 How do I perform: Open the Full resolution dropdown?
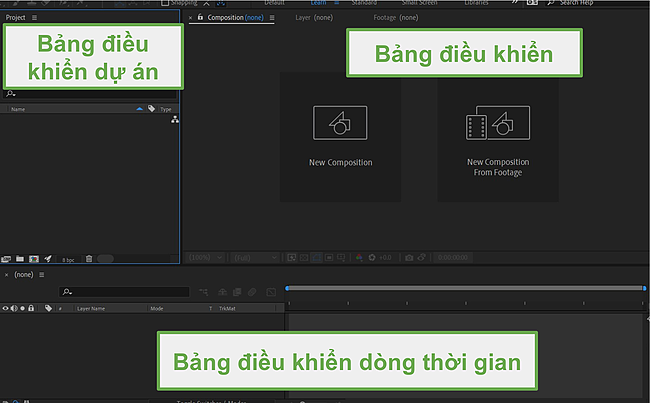254,257
